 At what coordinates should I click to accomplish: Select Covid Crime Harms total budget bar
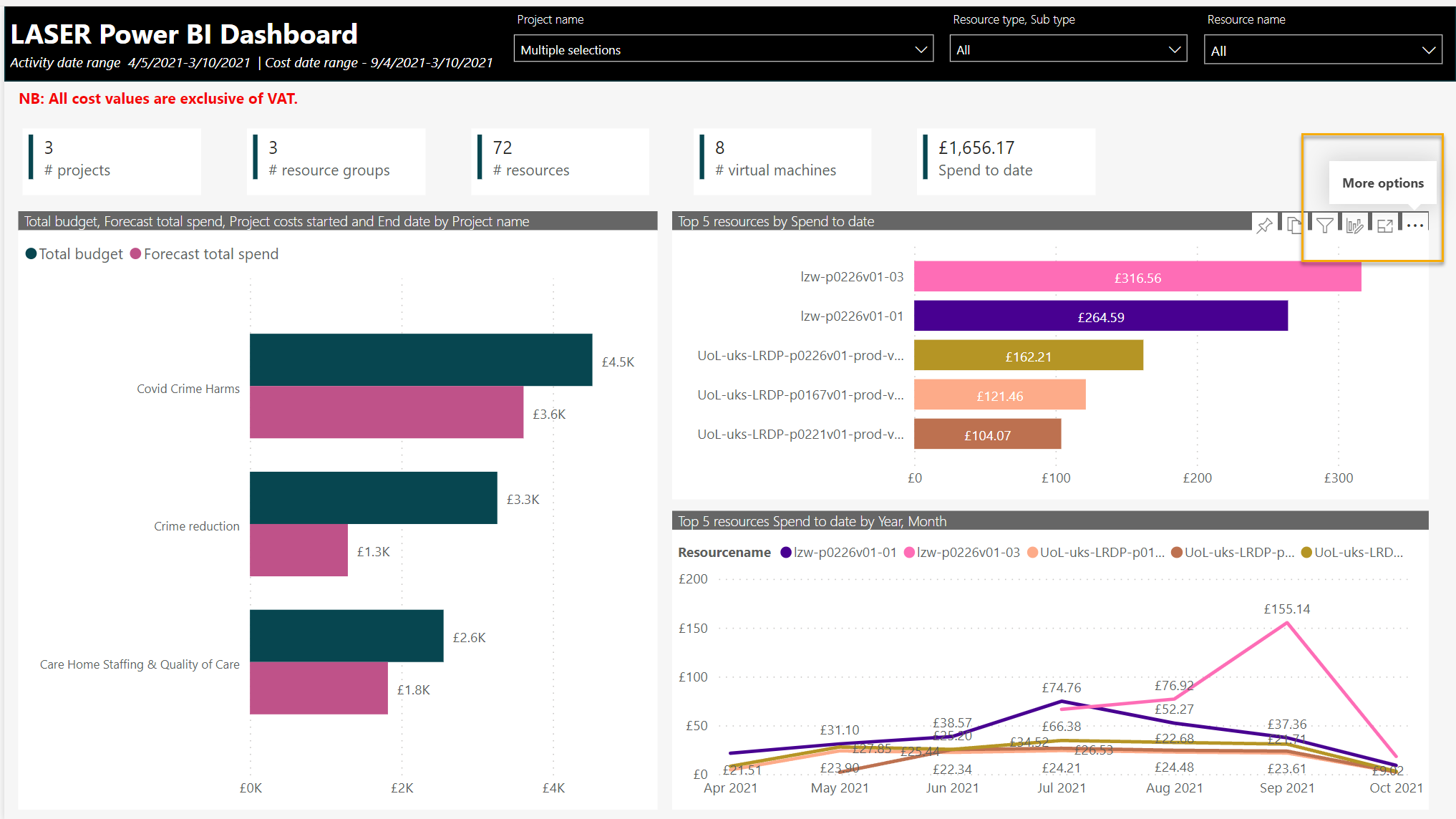pos(421,360)
